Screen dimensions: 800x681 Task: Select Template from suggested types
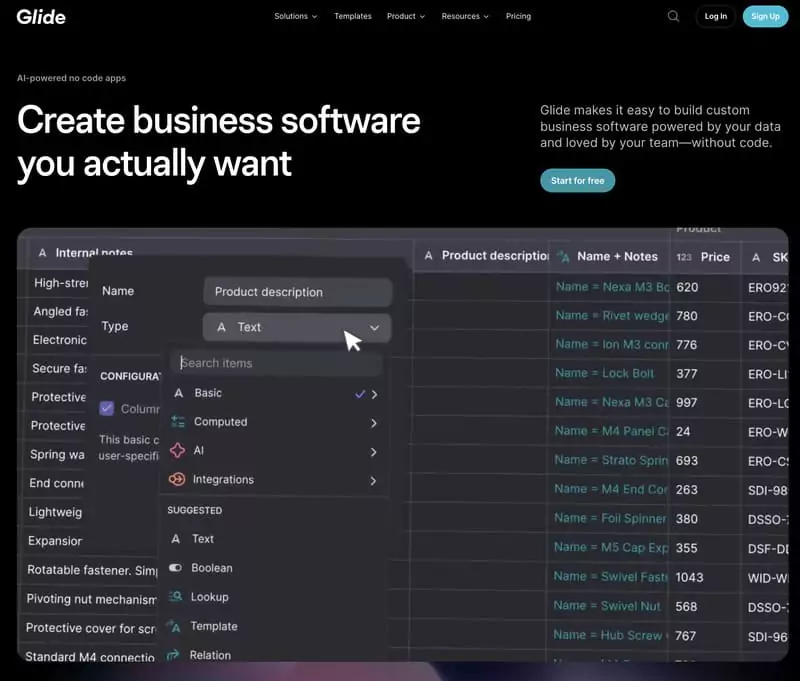pos(214,626)
